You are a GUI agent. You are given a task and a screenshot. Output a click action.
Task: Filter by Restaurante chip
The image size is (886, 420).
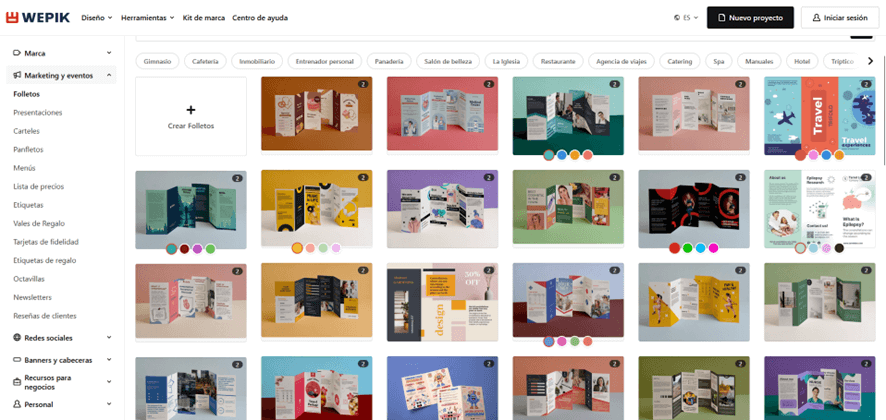pos(558,61)
